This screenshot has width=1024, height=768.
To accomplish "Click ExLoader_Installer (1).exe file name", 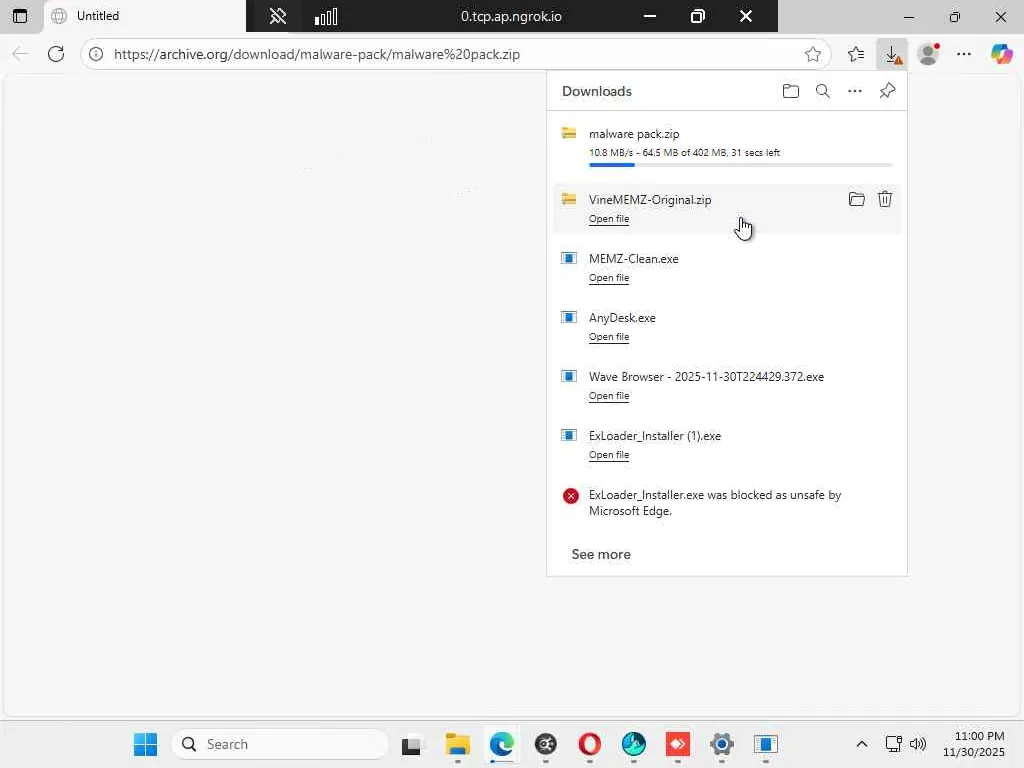I will tap(655, 436).
